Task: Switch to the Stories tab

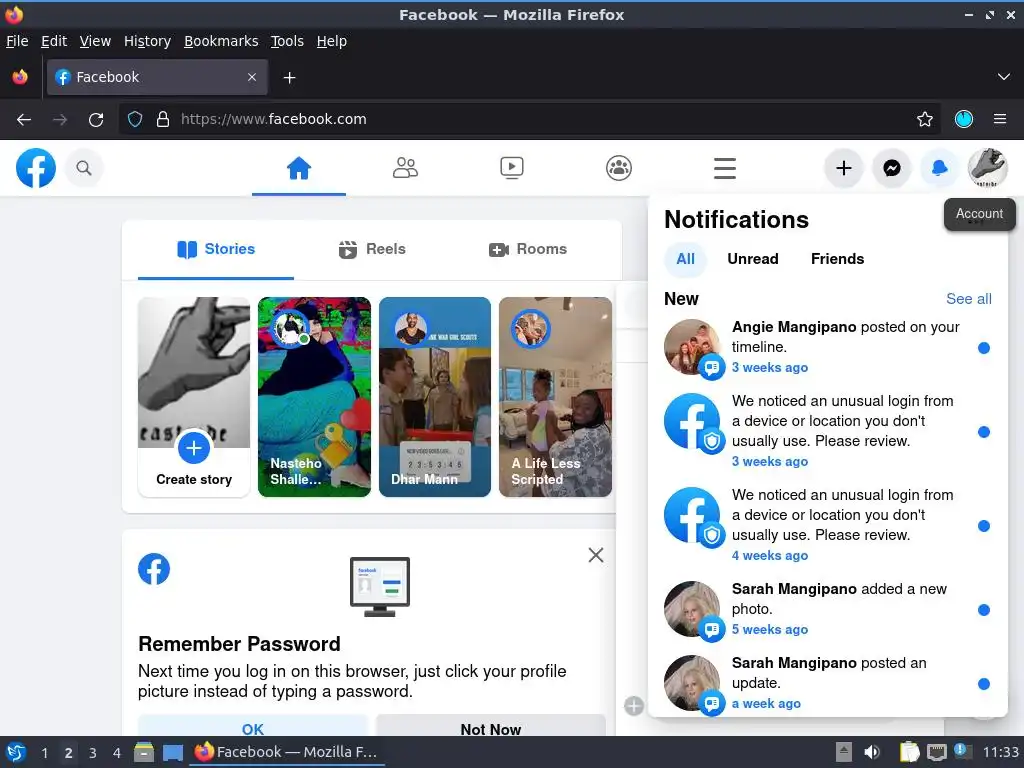Action: tap(216, 249)
